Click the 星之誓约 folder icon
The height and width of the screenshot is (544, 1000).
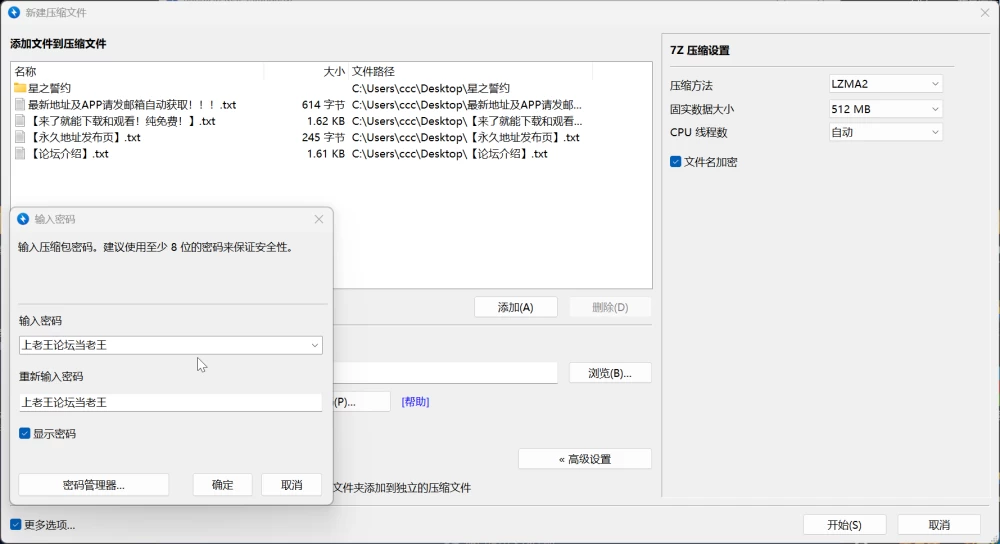coord(20,88)
